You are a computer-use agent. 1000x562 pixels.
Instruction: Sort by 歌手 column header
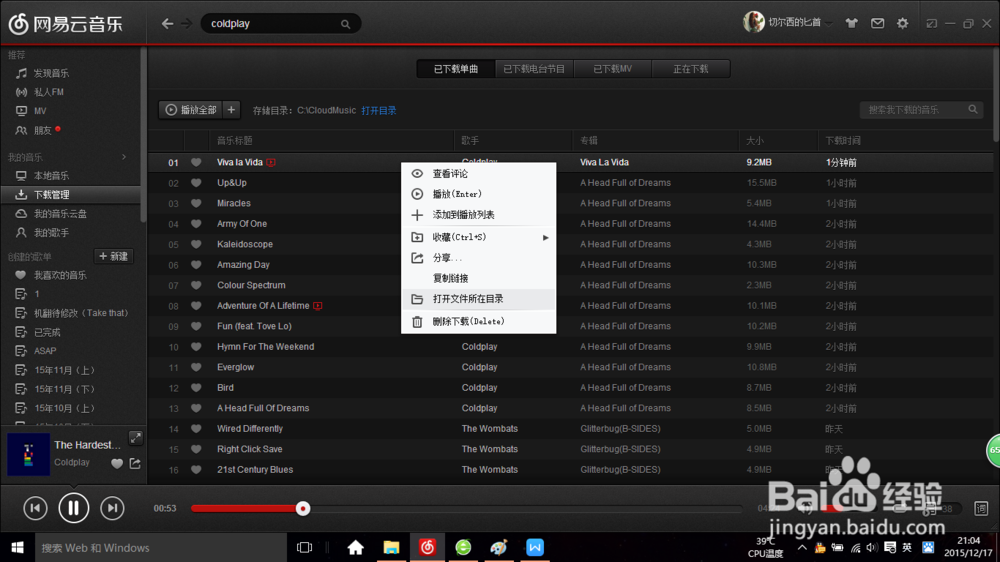[470, 140]
